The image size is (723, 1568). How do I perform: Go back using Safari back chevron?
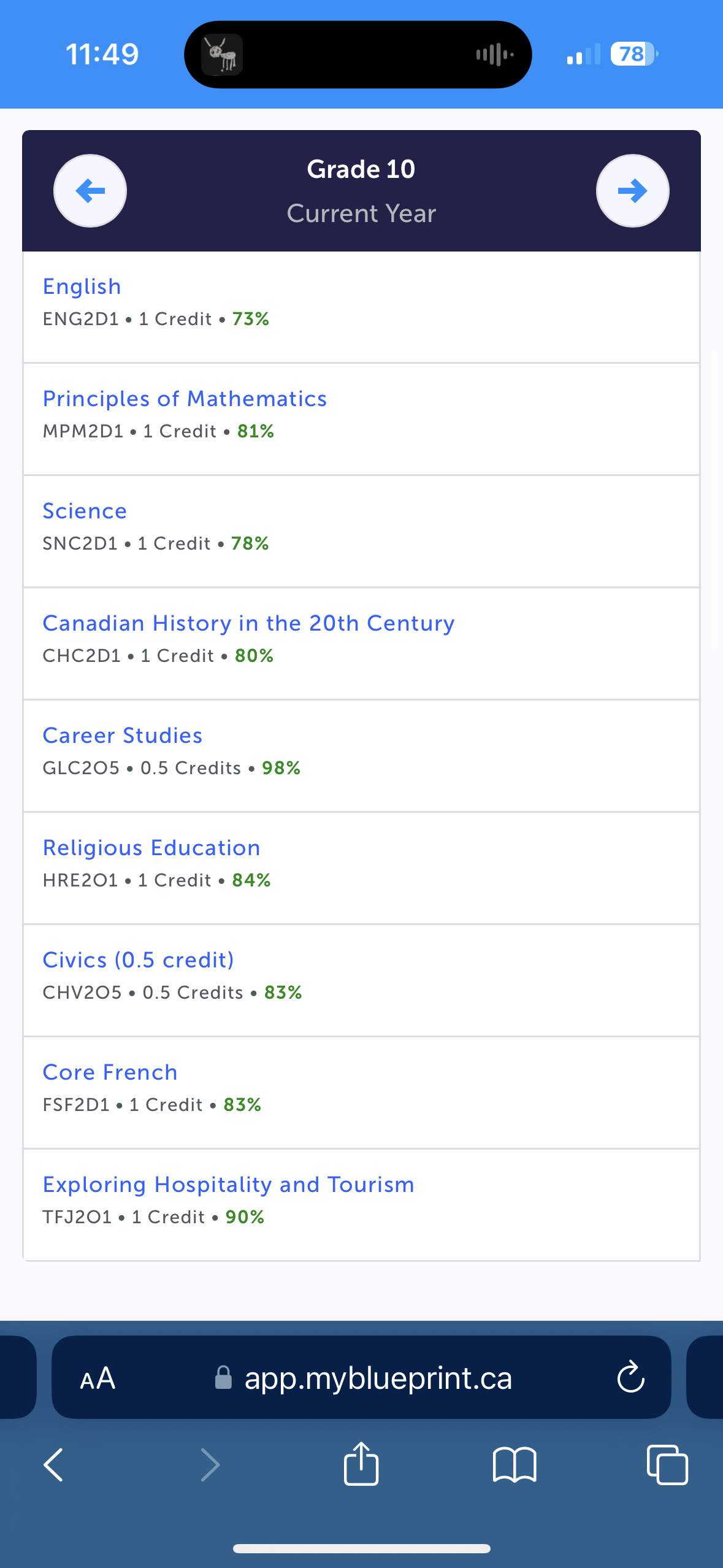click(x=54, y=1465)
